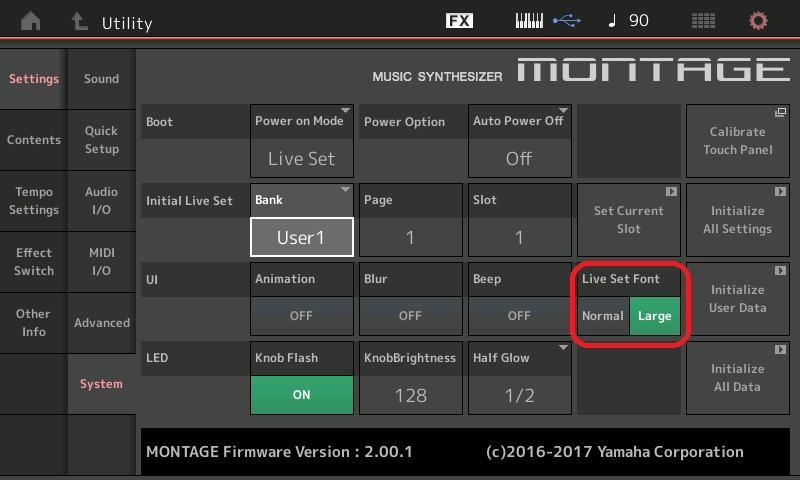This screenshot has width=800, height=480.
Task: Toggle the Animation OFF switch
Action: tap(301, 315)
